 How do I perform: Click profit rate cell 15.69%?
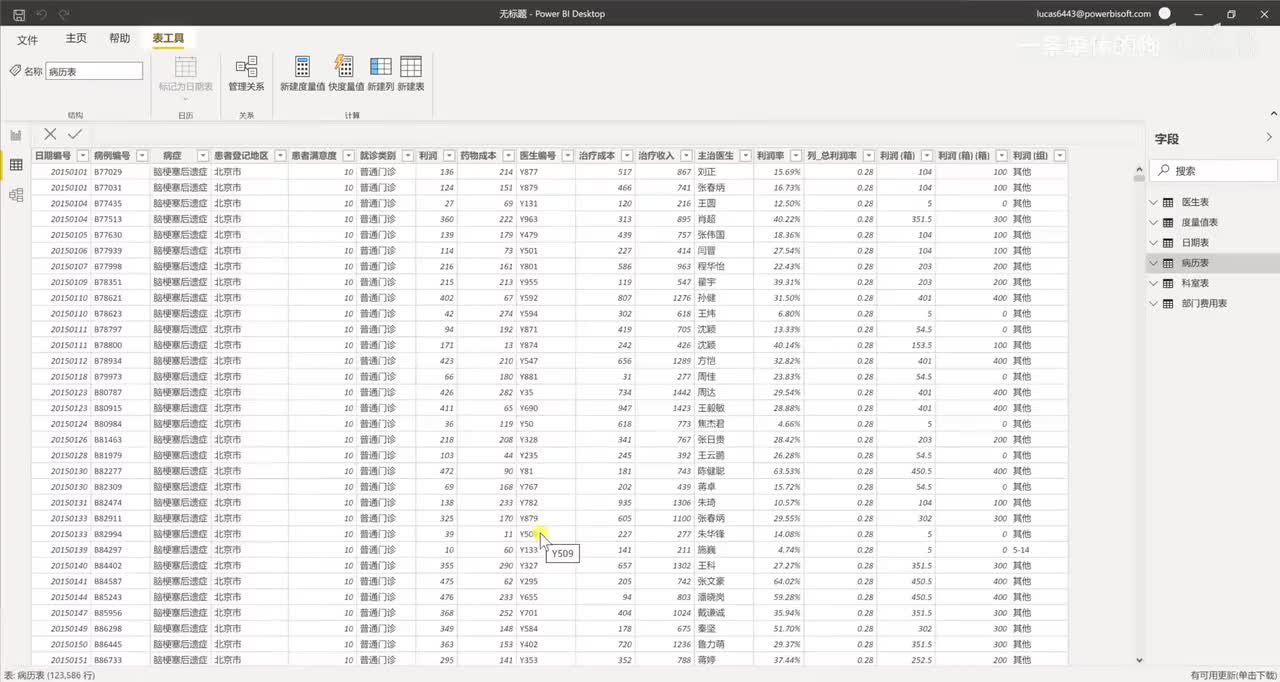pyautogui.click(x=787, y=172)
